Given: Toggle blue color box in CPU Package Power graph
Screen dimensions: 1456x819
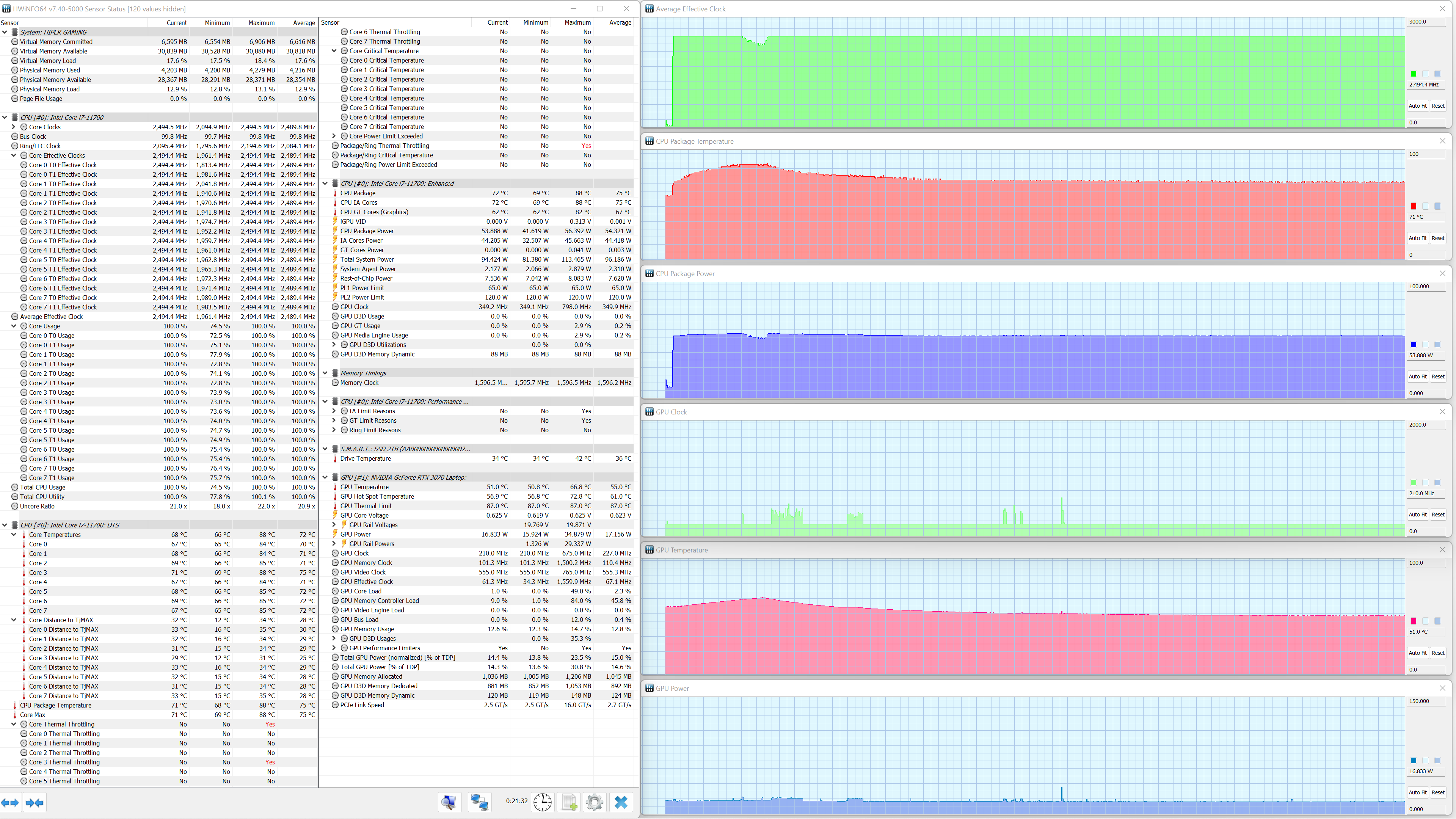Looking at the screenshot, I should pos(1413,345).
